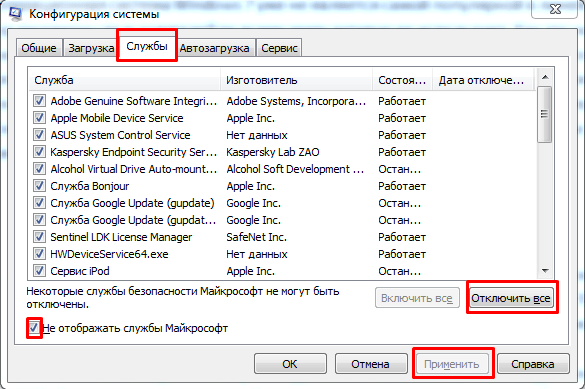Switch to the Общие tab
This screenshot has height=389, width=585.
[39, 48]
